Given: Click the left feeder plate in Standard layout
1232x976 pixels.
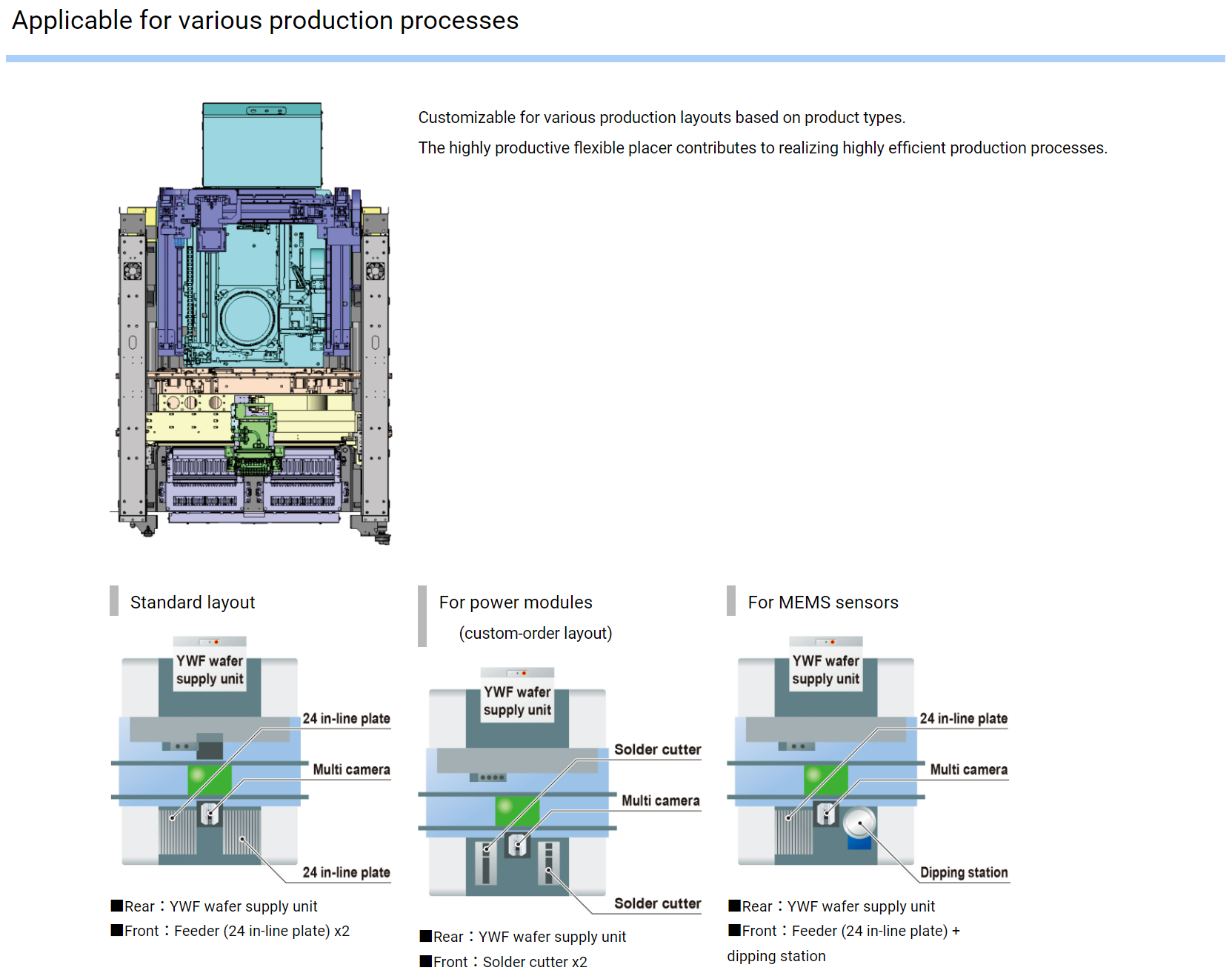Looking at the screenshot, I should click(178, 831).
